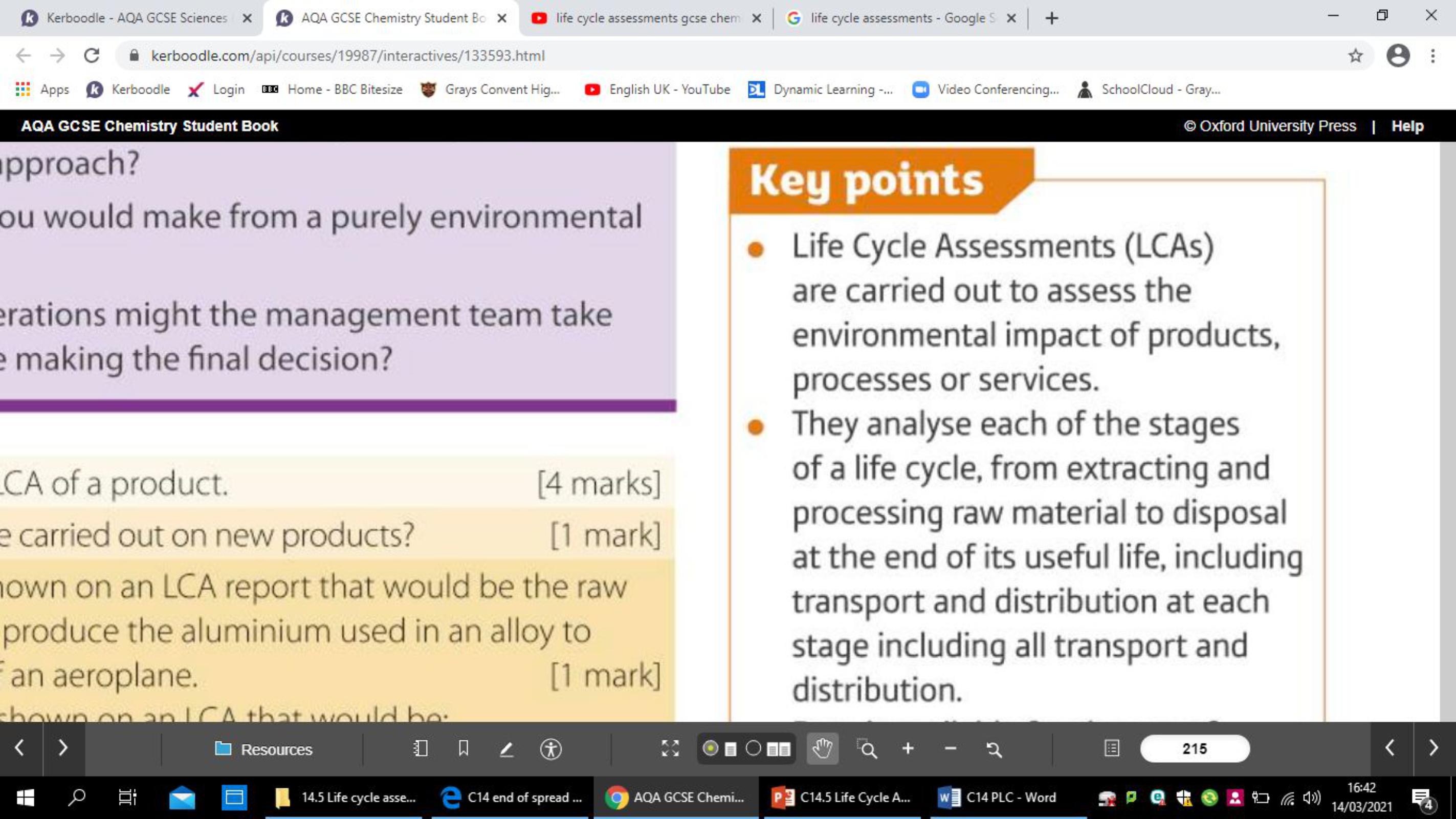Open the contents list icon
This screenshot has width=1456, height=819.
(x=1111, y=749)
